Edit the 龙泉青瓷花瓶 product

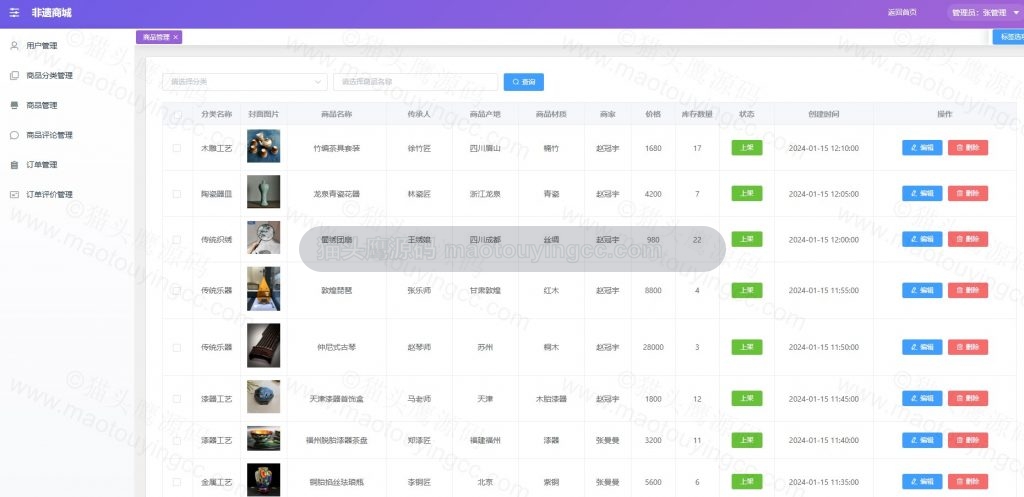point(922,193)
